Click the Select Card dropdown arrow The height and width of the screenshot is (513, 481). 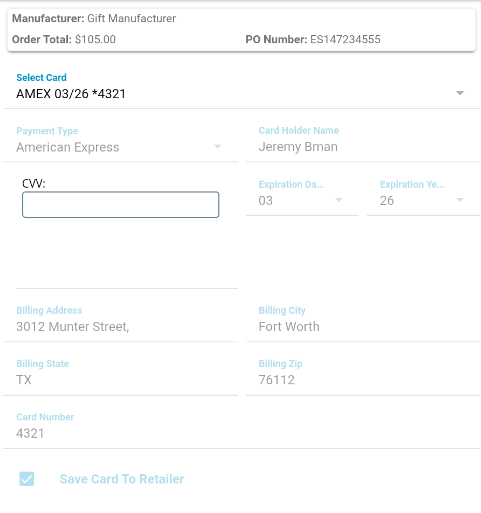tap(460, 93)
